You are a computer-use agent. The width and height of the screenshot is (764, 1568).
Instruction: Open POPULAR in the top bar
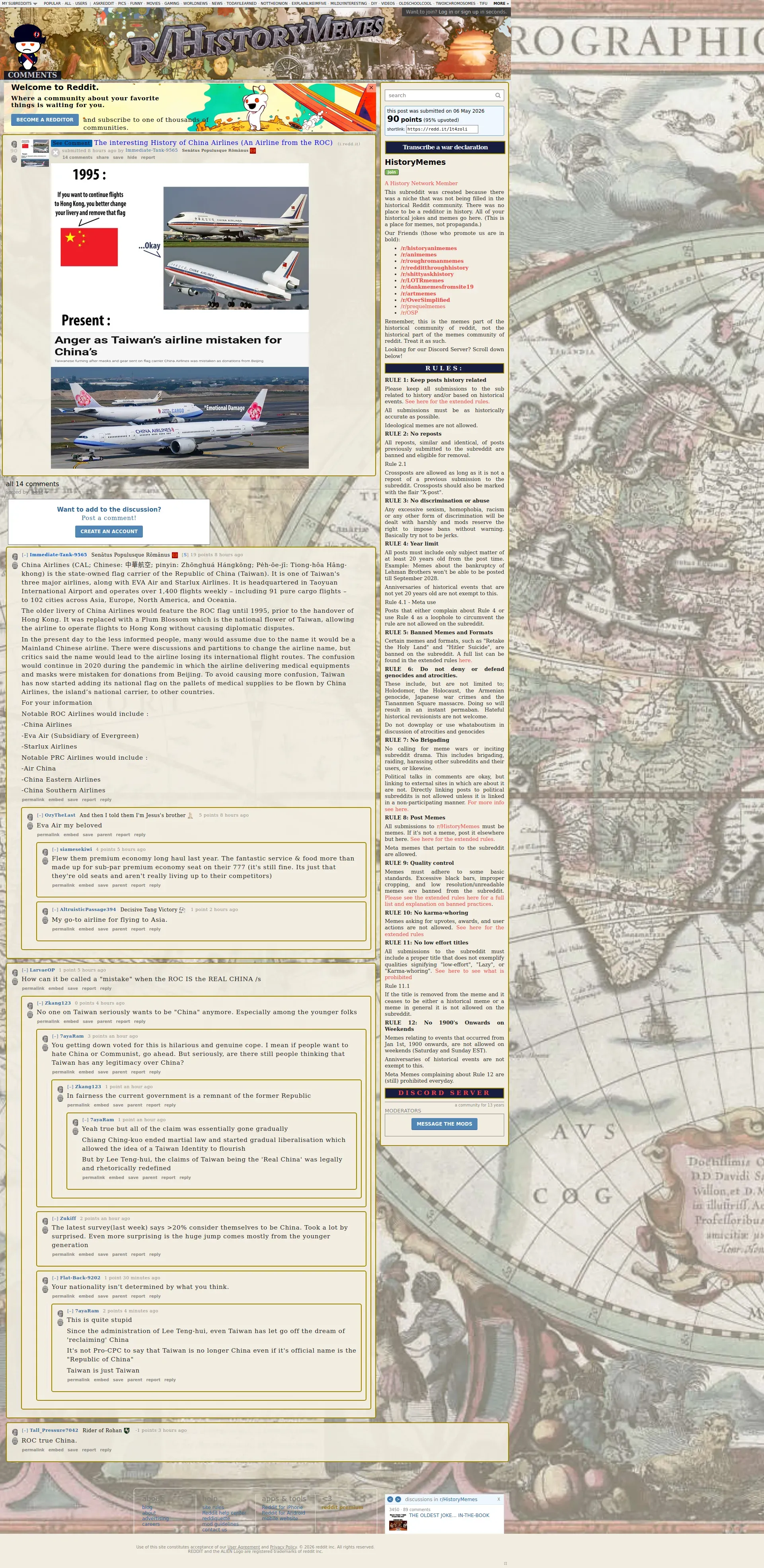point(52,3)
